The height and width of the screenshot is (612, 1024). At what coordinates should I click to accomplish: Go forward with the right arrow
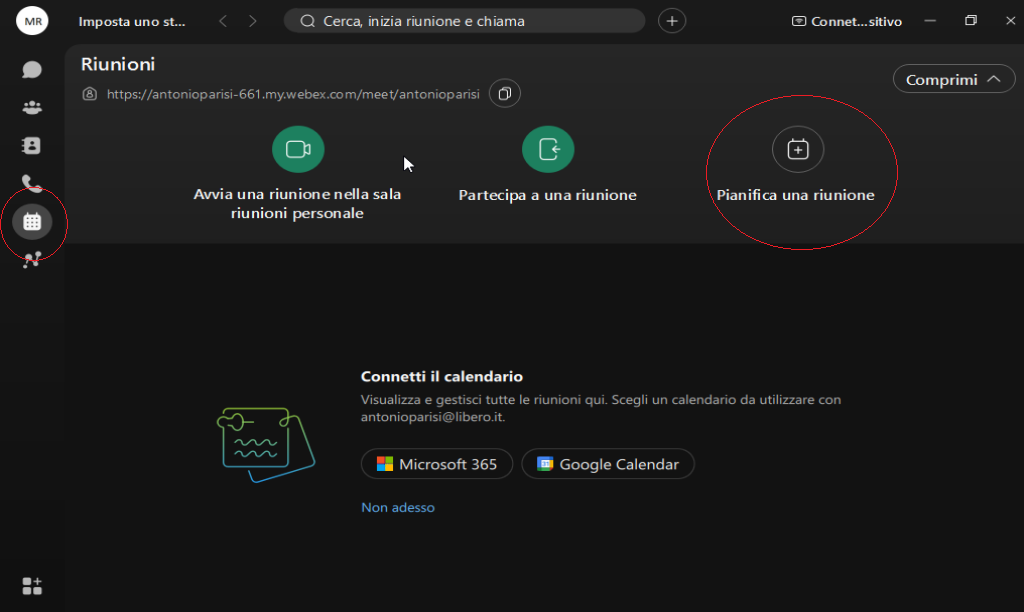(x=253, y=21)
